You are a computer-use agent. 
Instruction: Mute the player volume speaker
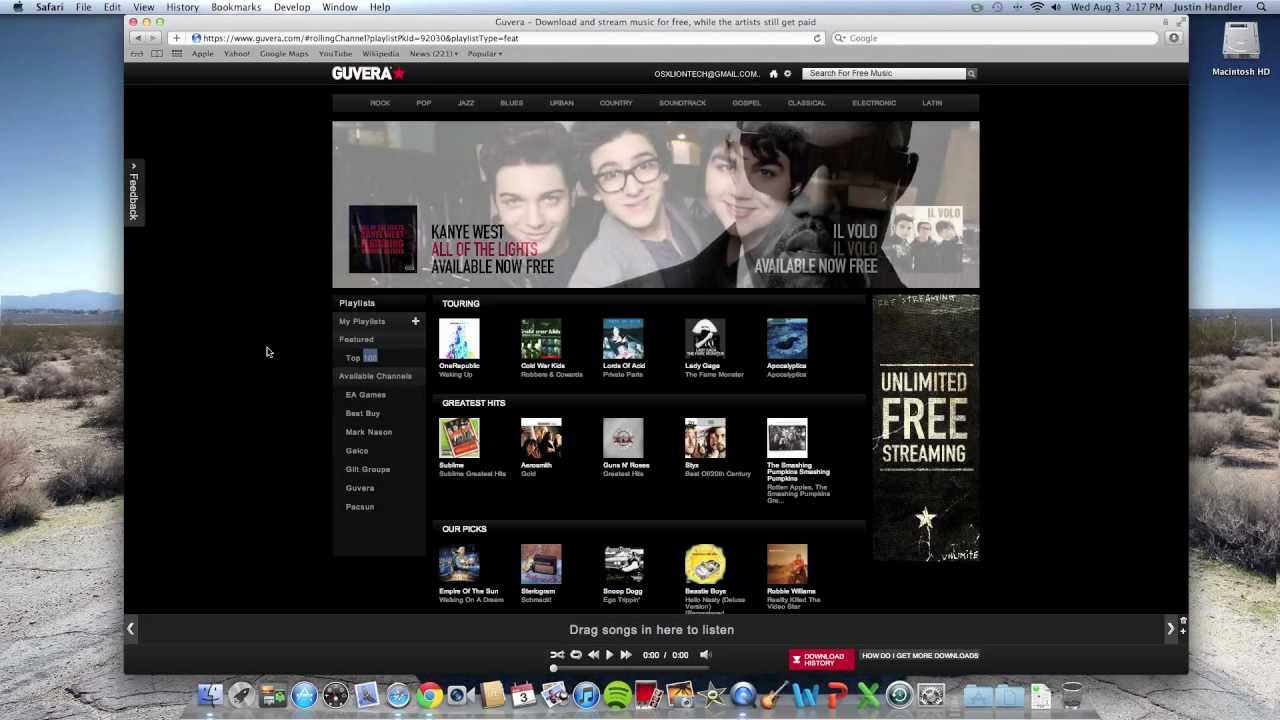tap(704, 655)
